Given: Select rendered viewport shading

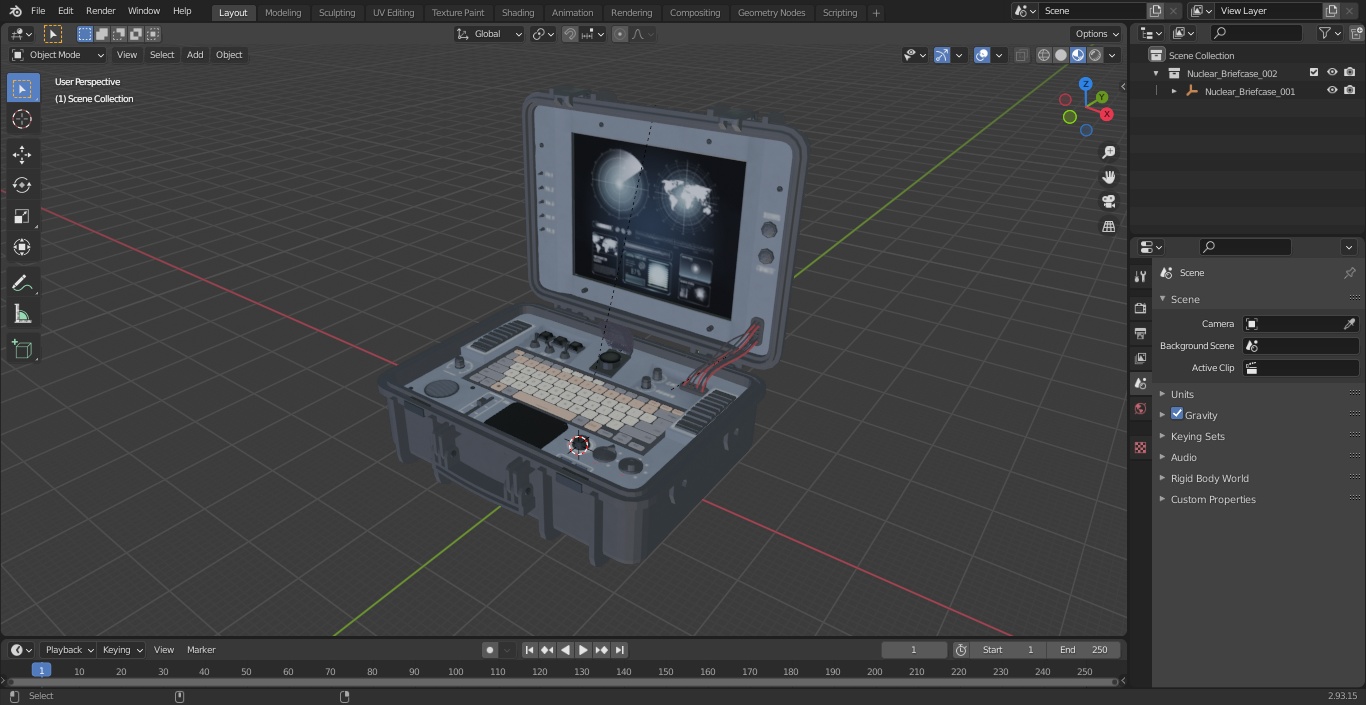Looking at the screenshot, I should click(1095, 55).
